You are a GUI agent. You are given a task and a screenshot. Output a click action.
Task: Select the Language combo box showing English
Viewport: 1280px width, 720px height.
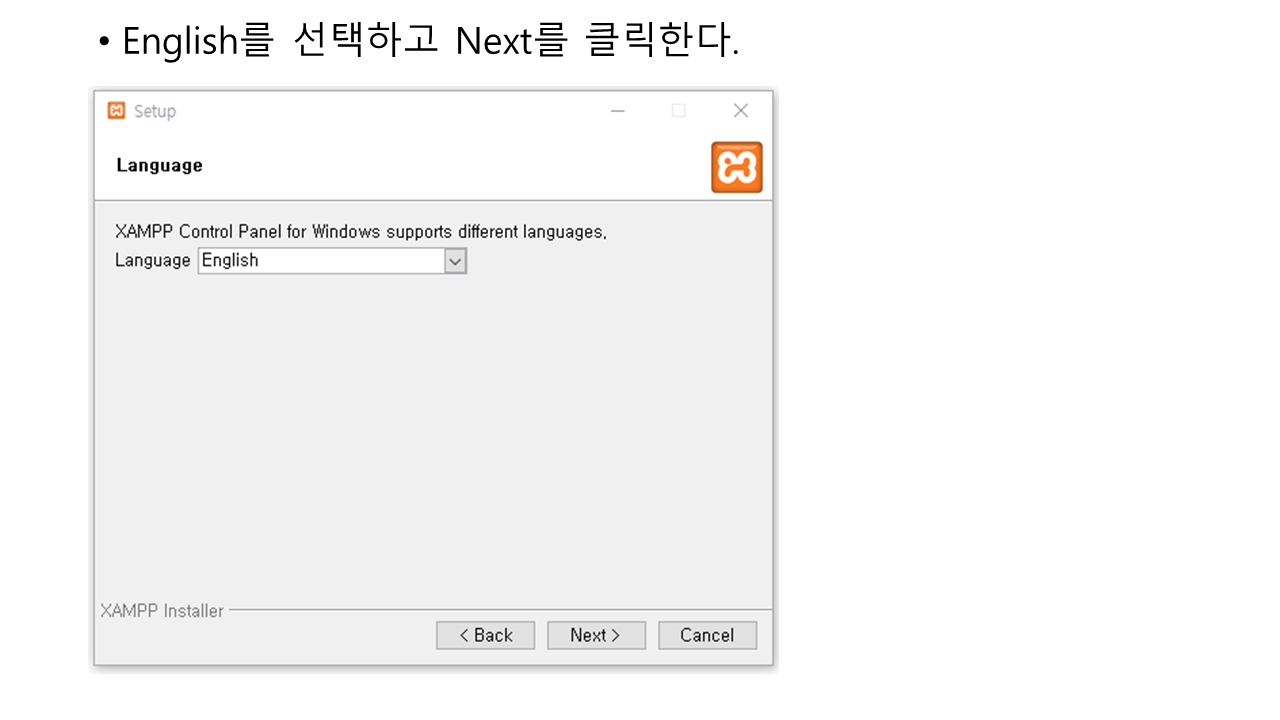click(x=332, y=261)
